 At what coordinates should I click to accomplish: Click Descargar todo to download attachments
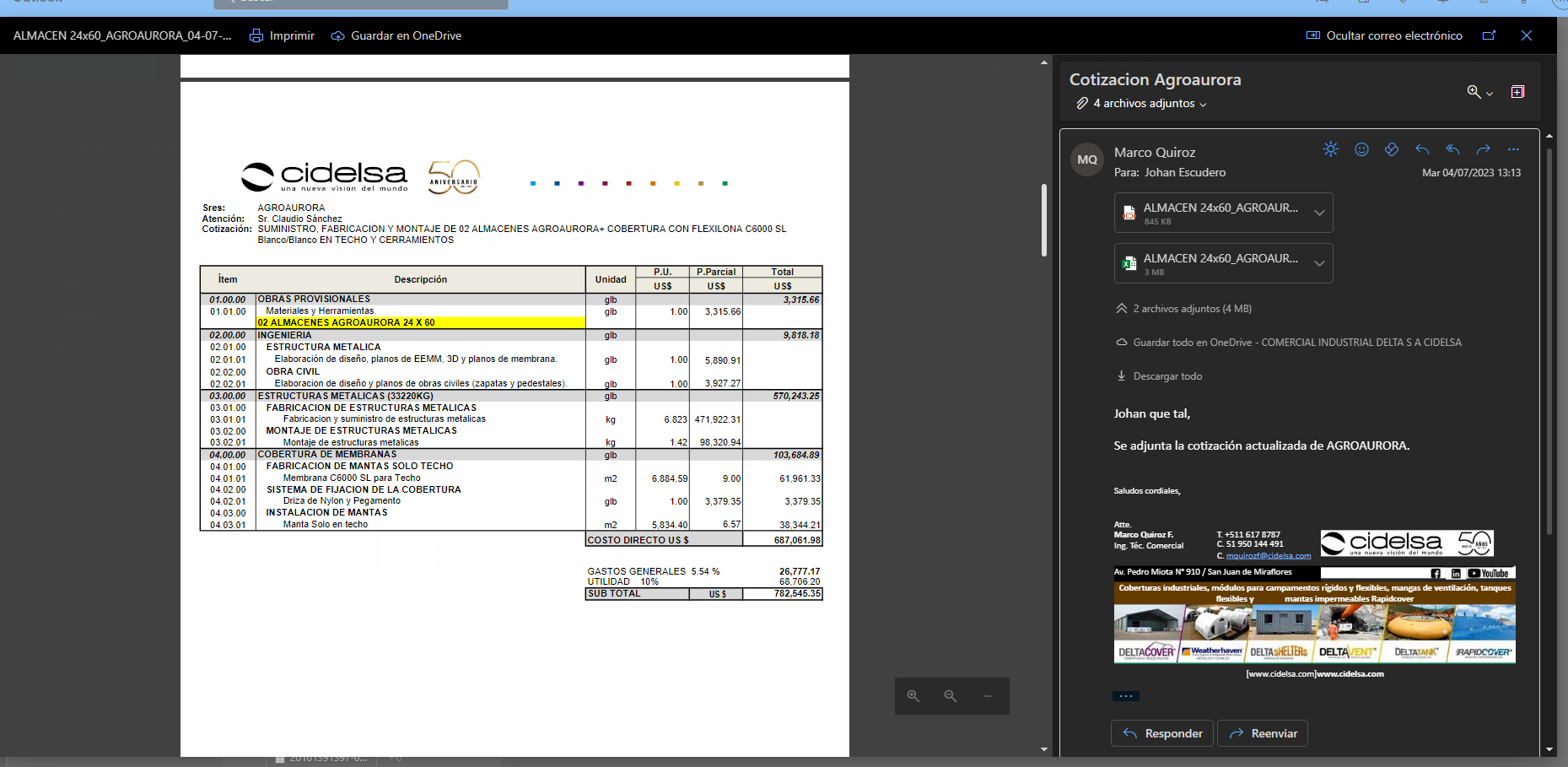point(1159,376)
